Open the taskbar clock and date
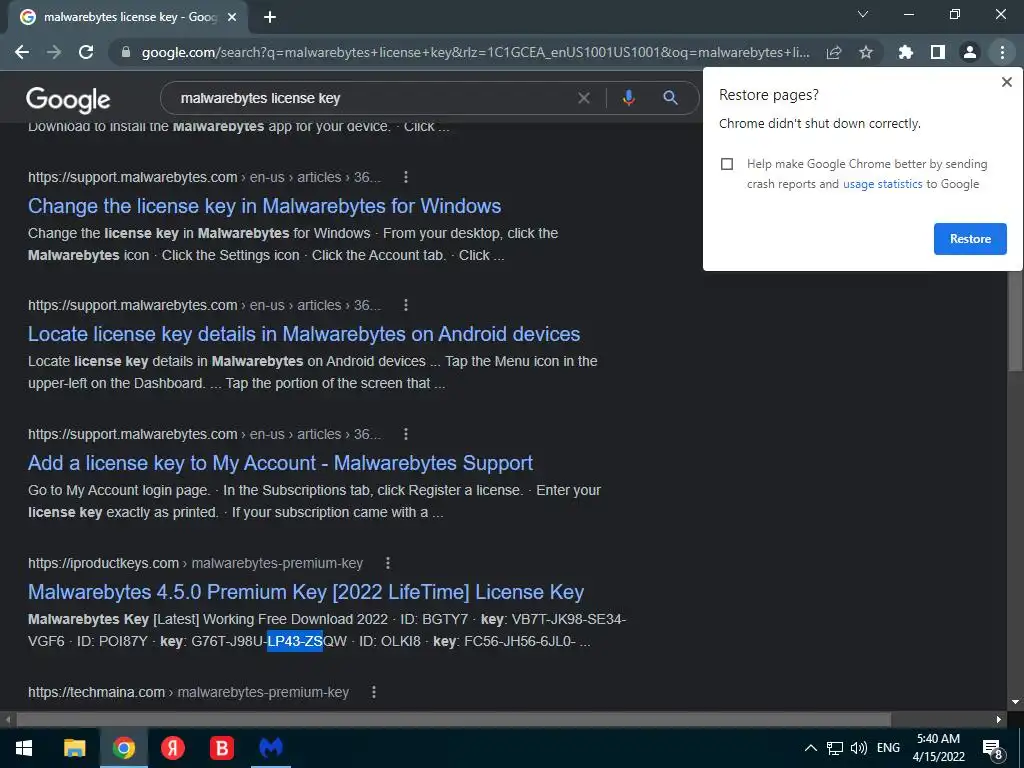This screenshot has width=1024, height=768. tap(938, 748)
